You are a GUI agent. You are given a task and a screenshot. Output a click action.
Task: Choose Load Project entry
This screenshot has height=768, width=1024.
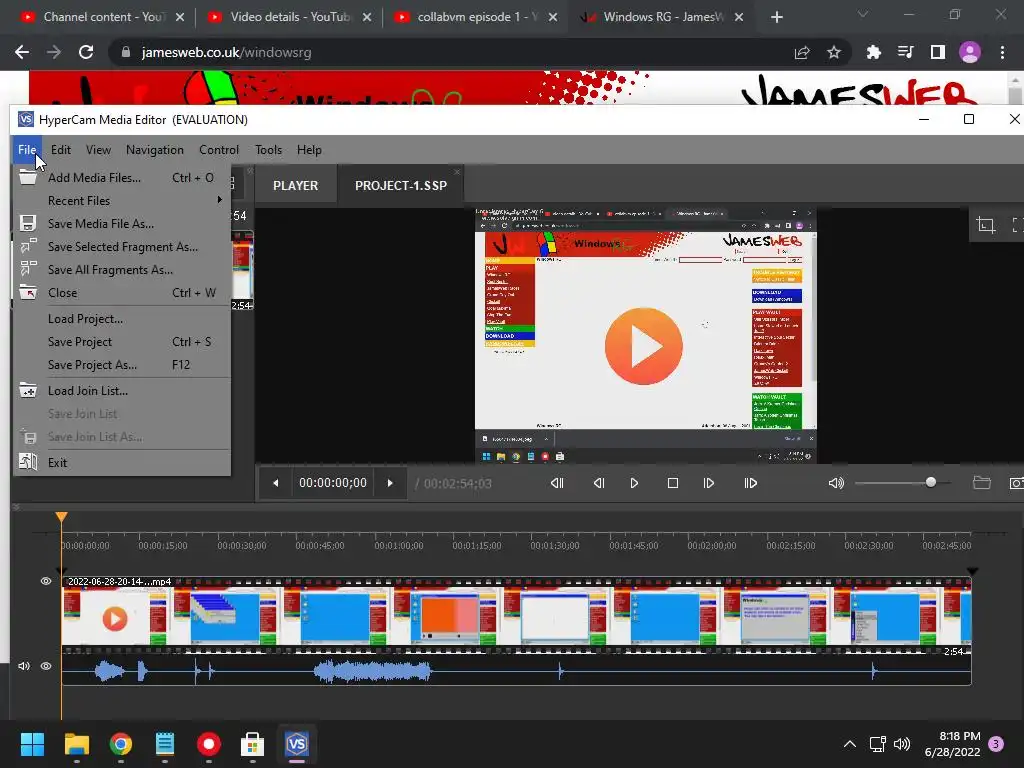pyautogui.click(x=122, y=319)
